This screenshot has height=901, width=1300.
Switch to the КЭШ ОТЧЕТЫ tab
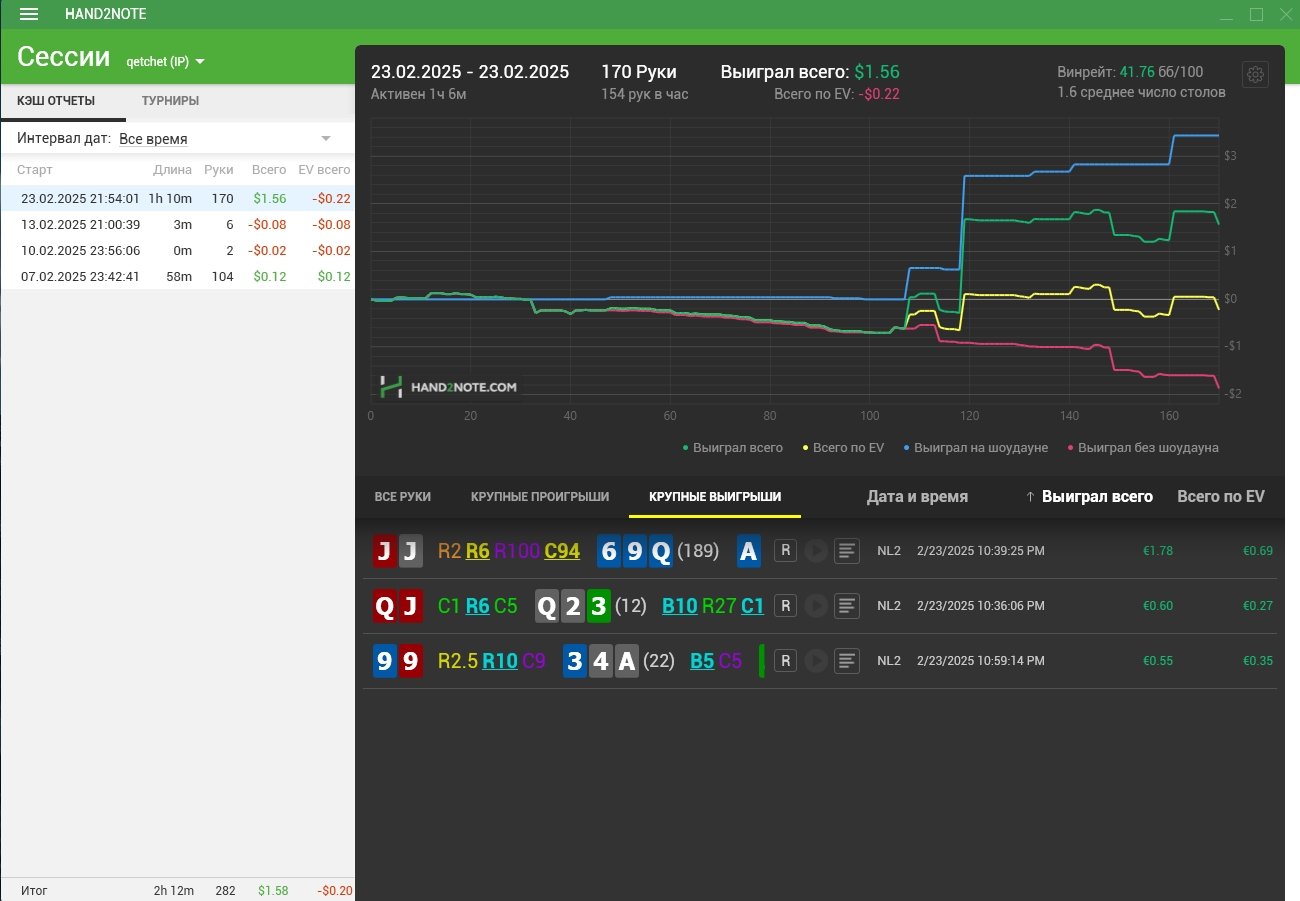pos(56,101)
